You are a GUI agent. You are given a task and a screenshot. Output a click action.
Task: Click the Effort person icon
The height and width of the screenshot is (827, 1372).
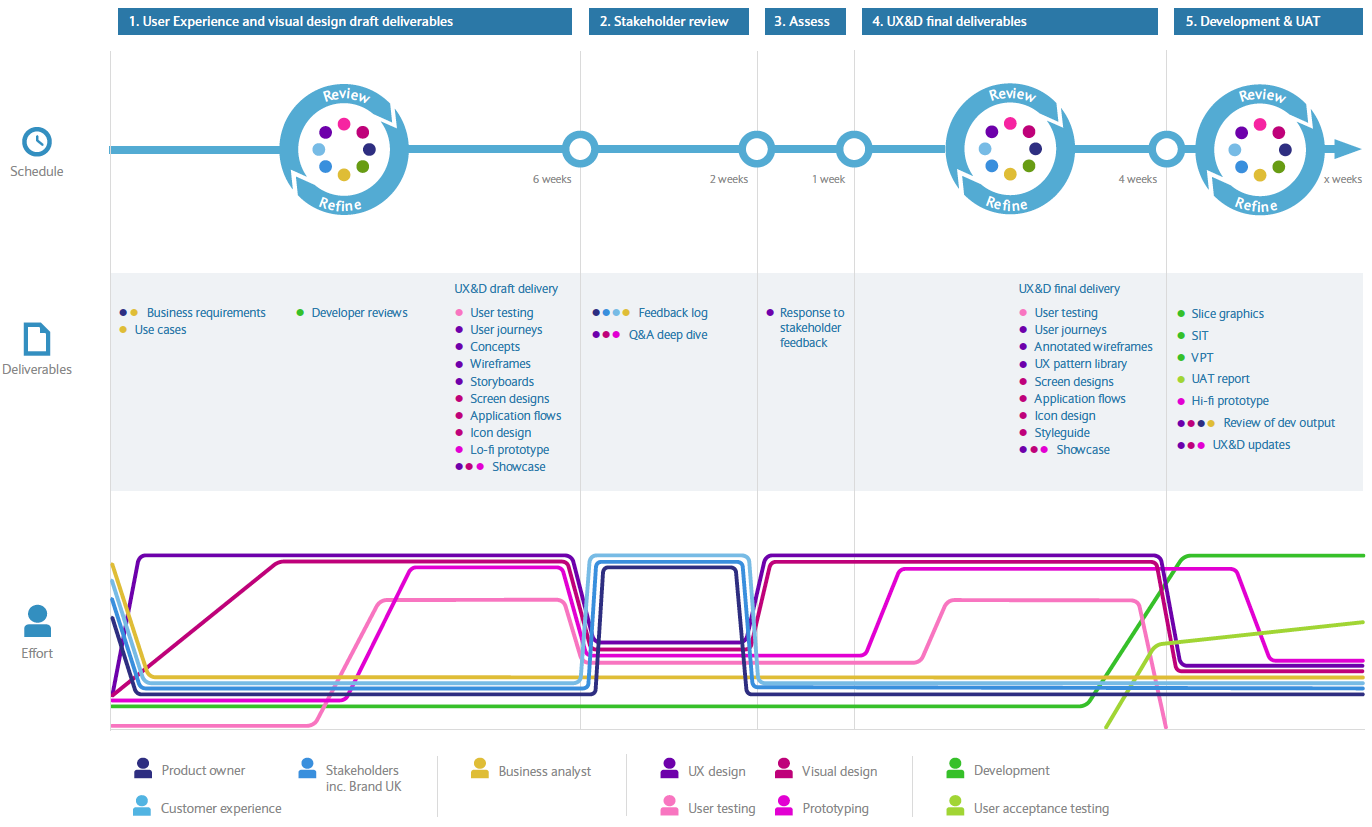point(37,621)
